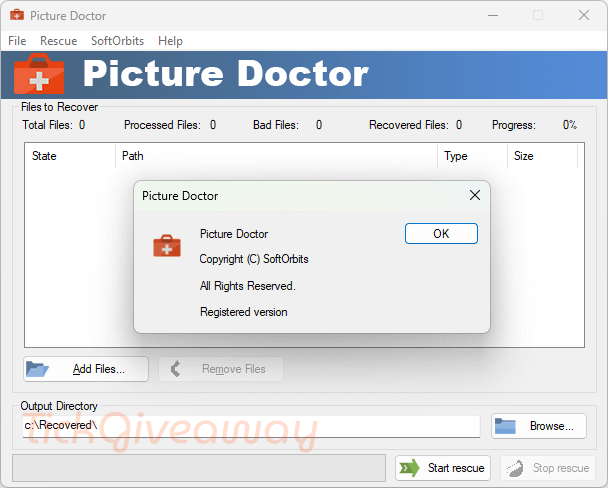Screen dimensions: 608x488
Task: Click the Stop rescue button
Action: tap(548, 468)
